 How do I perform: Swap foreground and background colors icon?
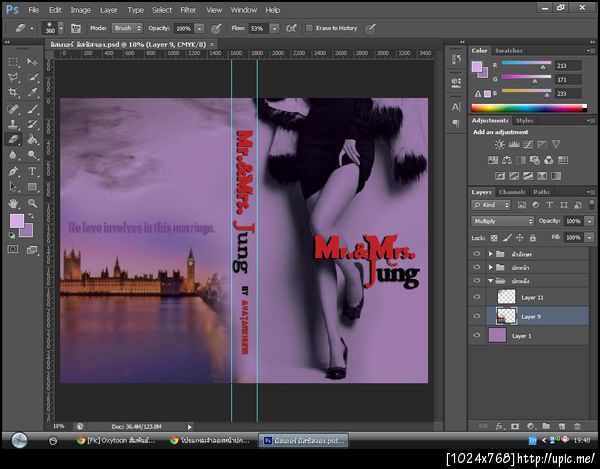[31, 217]
